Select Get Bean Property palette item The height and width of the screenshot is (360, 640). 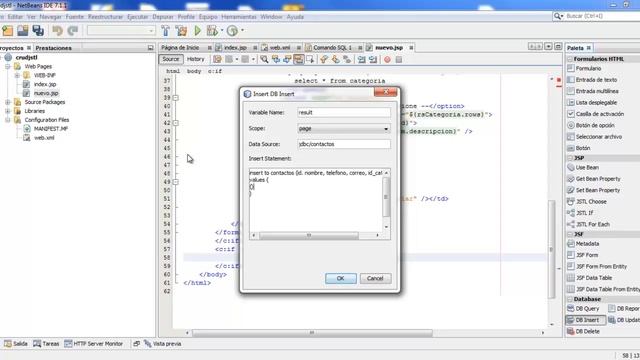tap(594, 179)
